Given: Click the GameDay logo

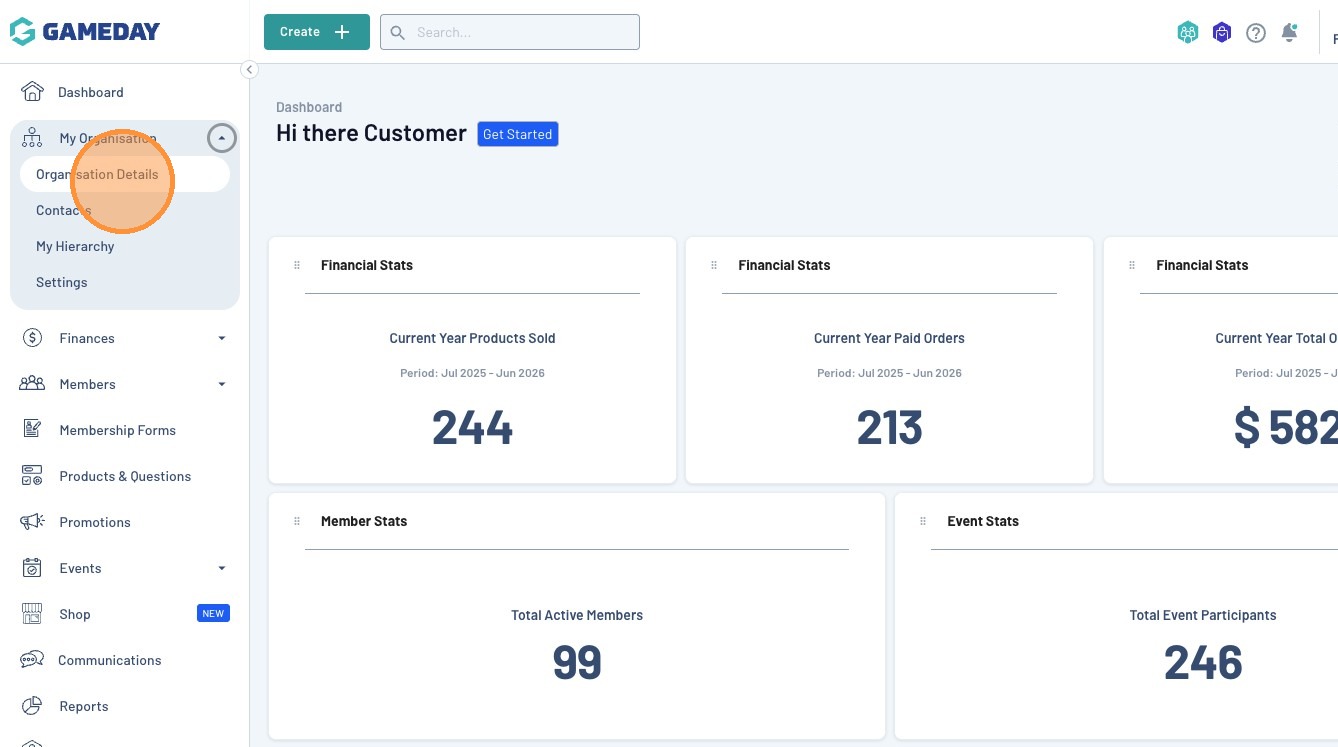Looking at the screenshot, I should tap(84, 32).
